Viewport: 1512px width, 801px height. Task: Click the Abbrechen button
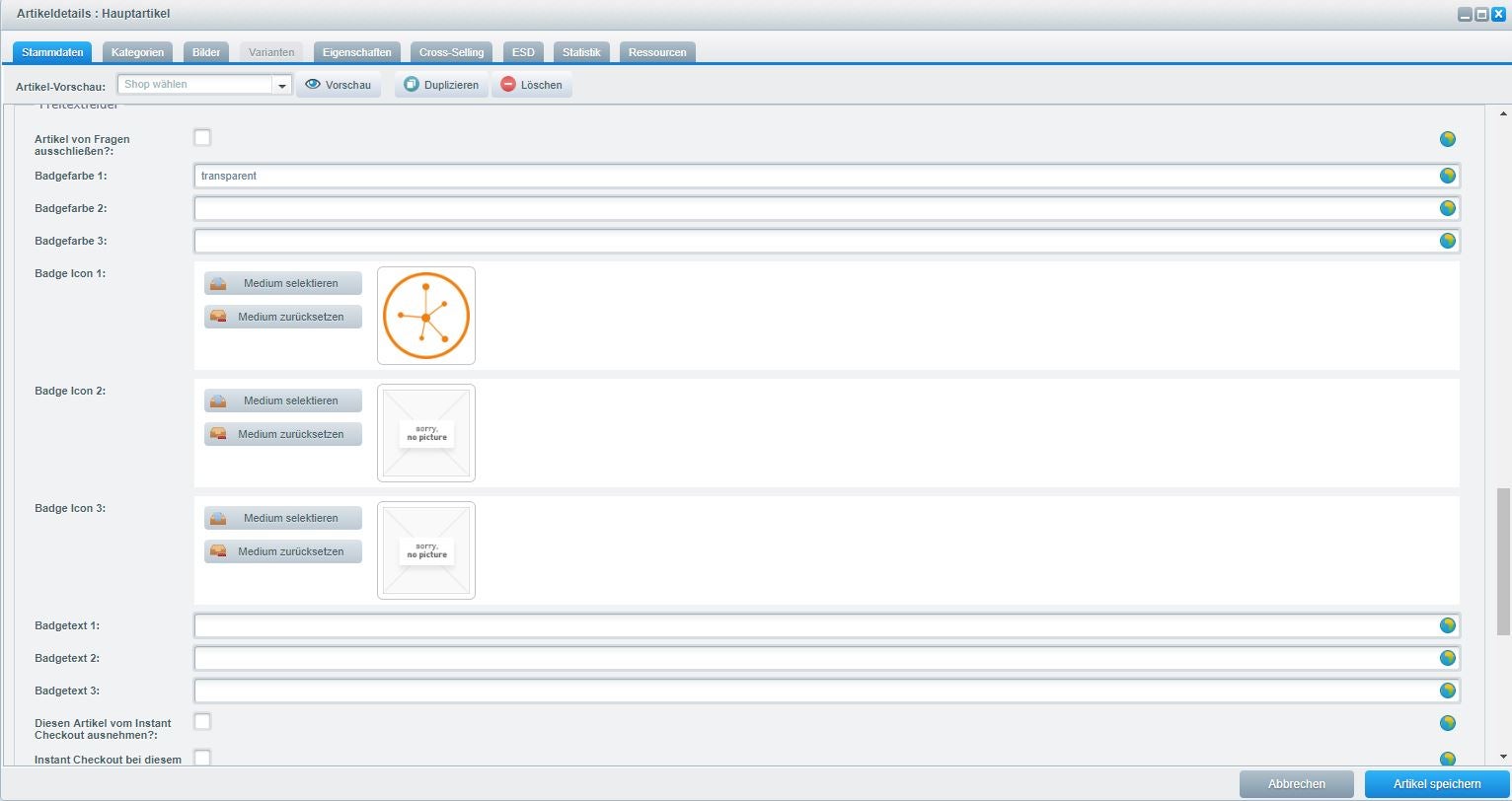1297,784
